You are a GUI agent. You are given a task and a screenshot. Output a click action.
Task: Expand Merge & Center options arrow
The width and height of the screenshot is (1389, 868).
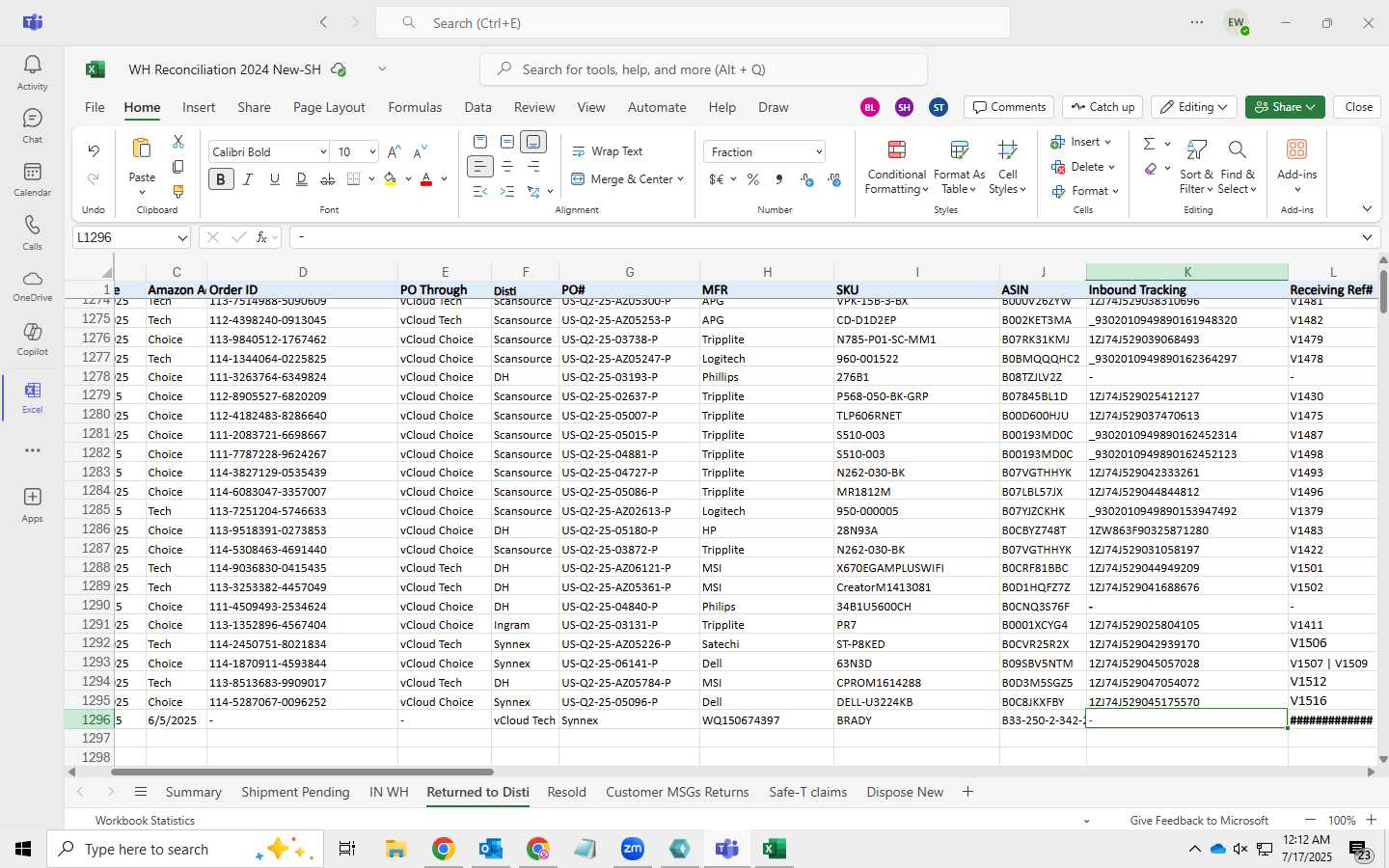(x=680, y=179)
